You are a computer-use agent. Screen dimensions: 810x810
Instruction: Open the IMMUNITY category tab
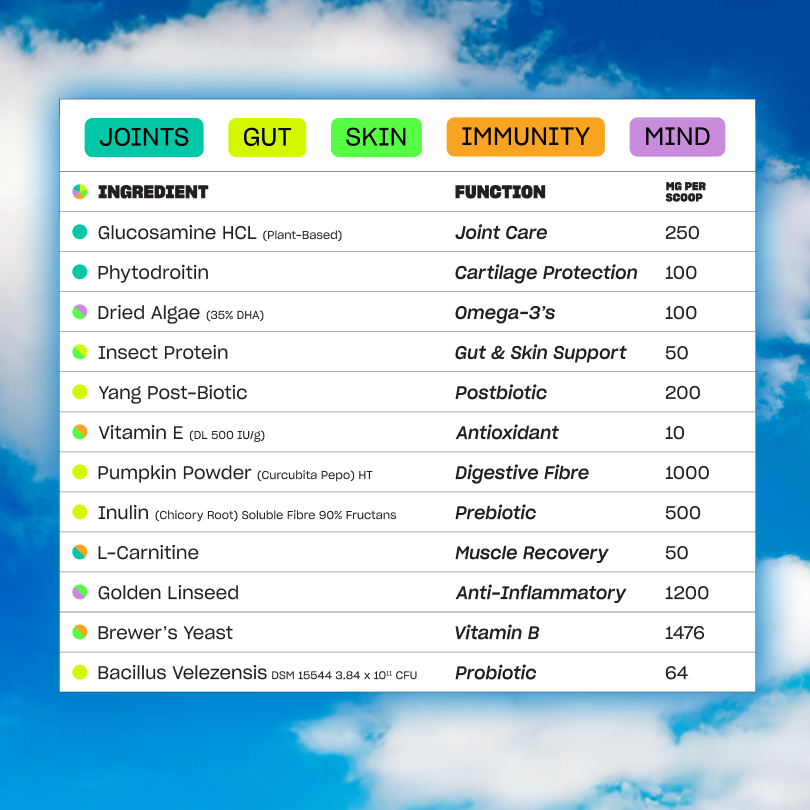525,137
